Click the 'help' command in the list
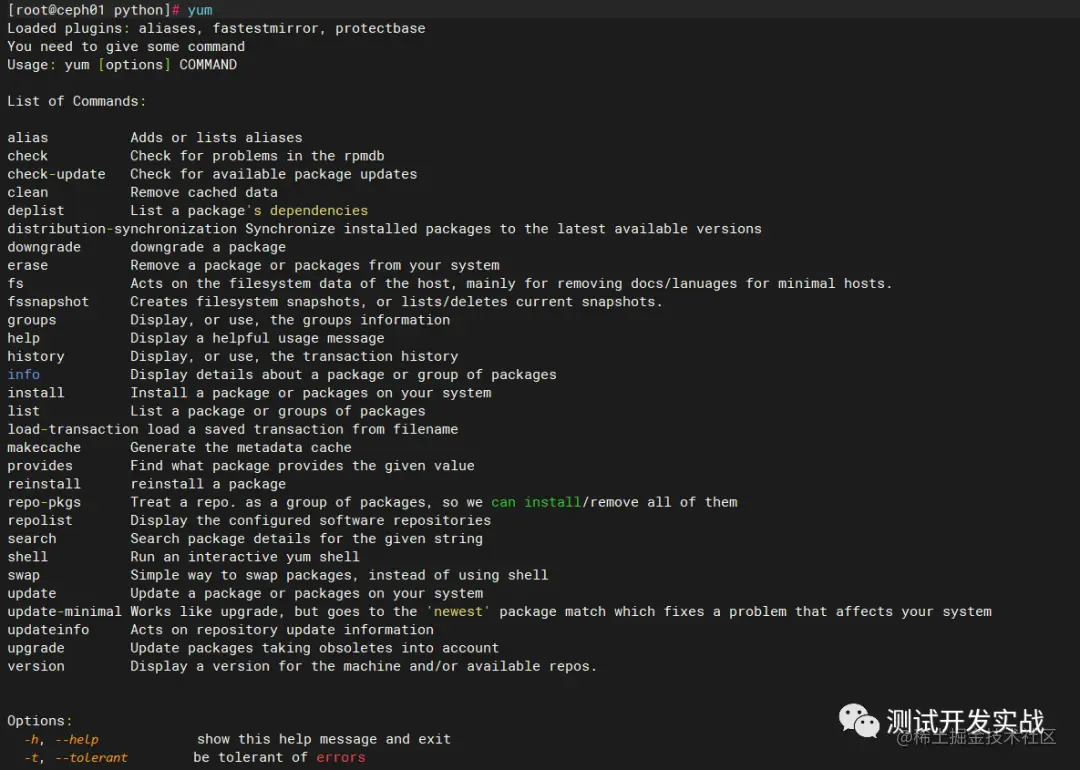The image size is (1080, 770). tap(23, 338)
